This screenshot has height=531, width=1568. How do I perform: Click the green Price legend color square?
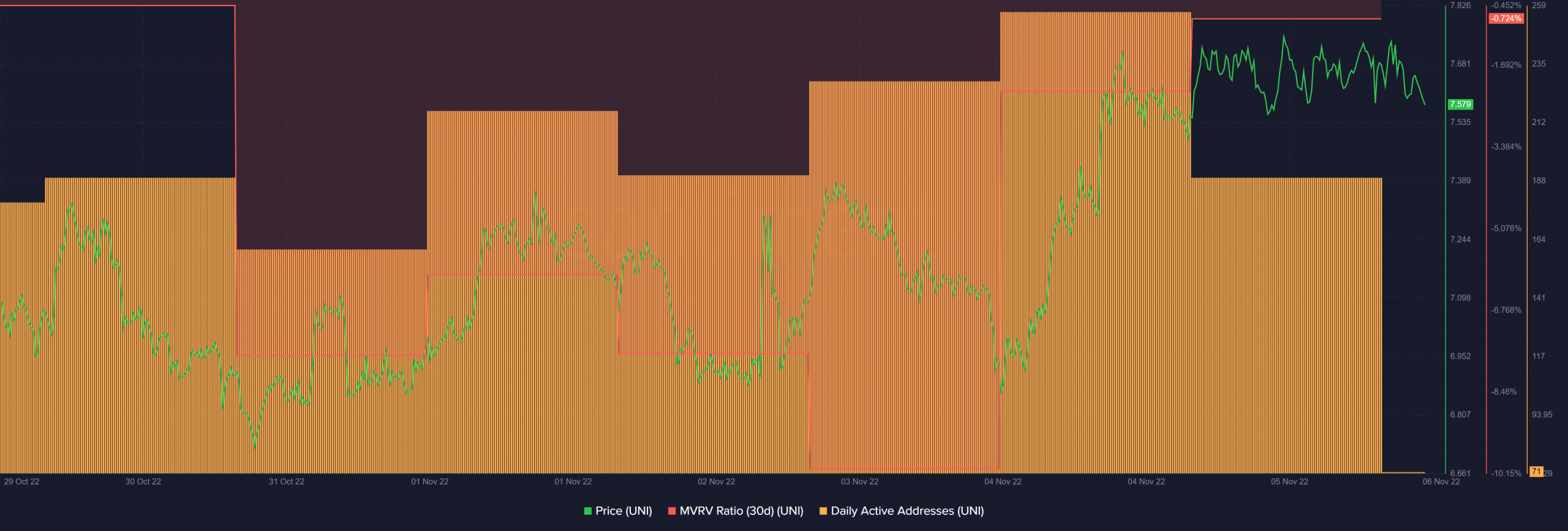(x=588, y=511)
